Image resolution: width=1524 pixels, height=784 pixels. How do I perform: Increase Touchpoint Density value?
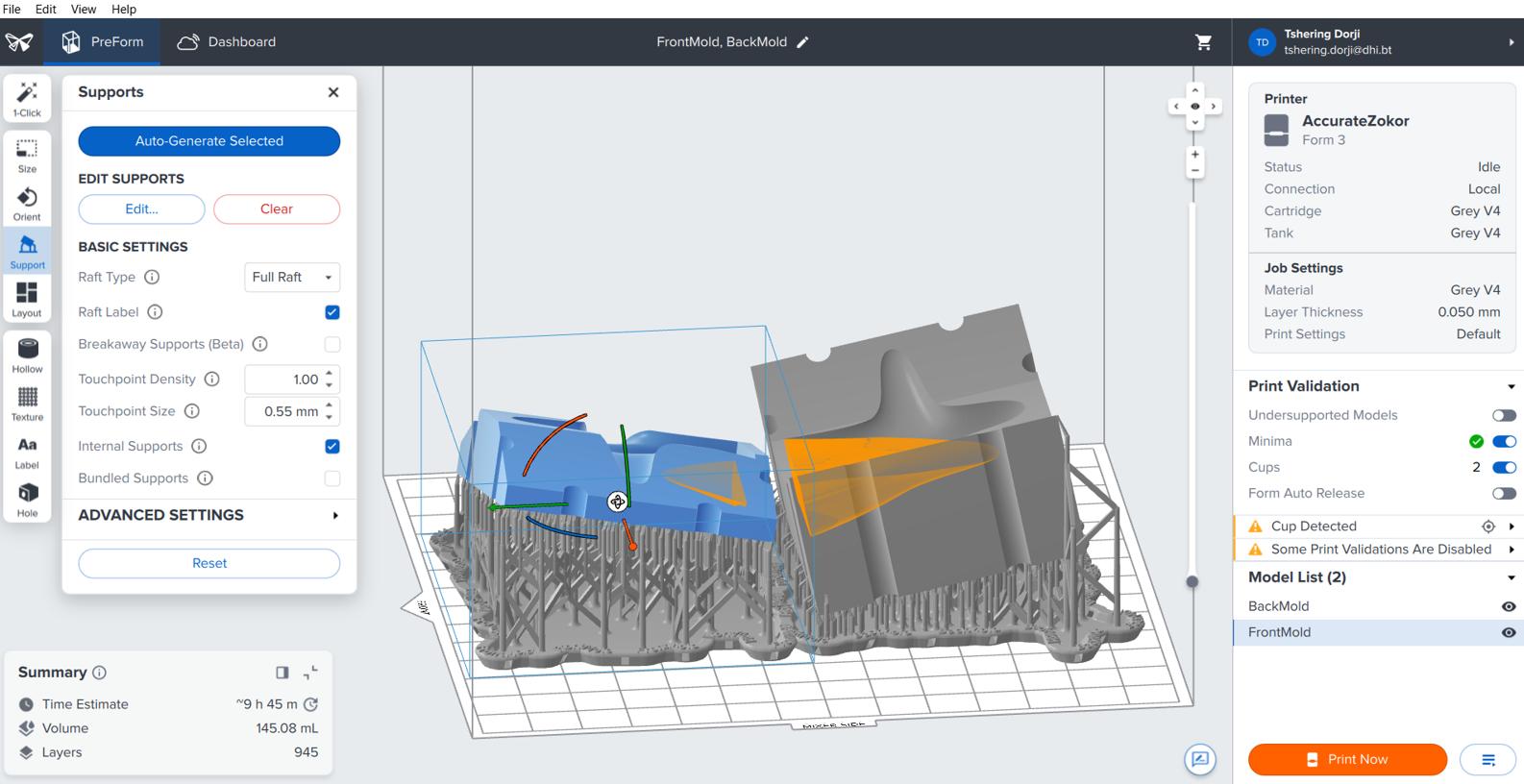[x=330, y=373]
